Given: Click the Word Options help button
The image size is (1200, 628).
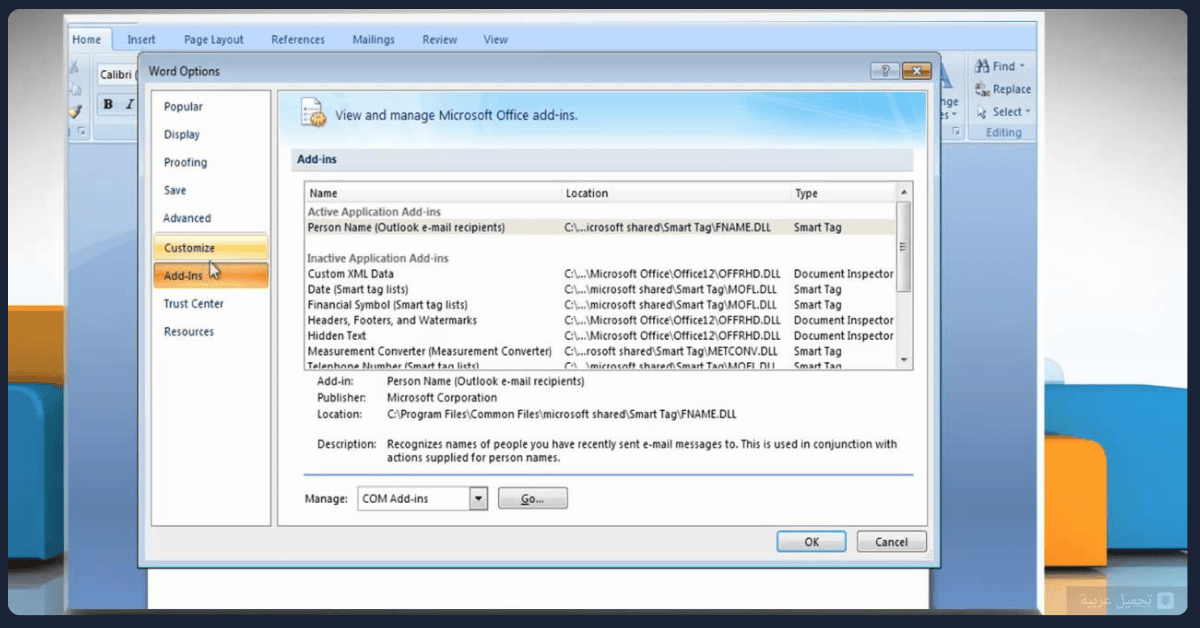Looking at the screenshot, I should [x=886, y=71].
